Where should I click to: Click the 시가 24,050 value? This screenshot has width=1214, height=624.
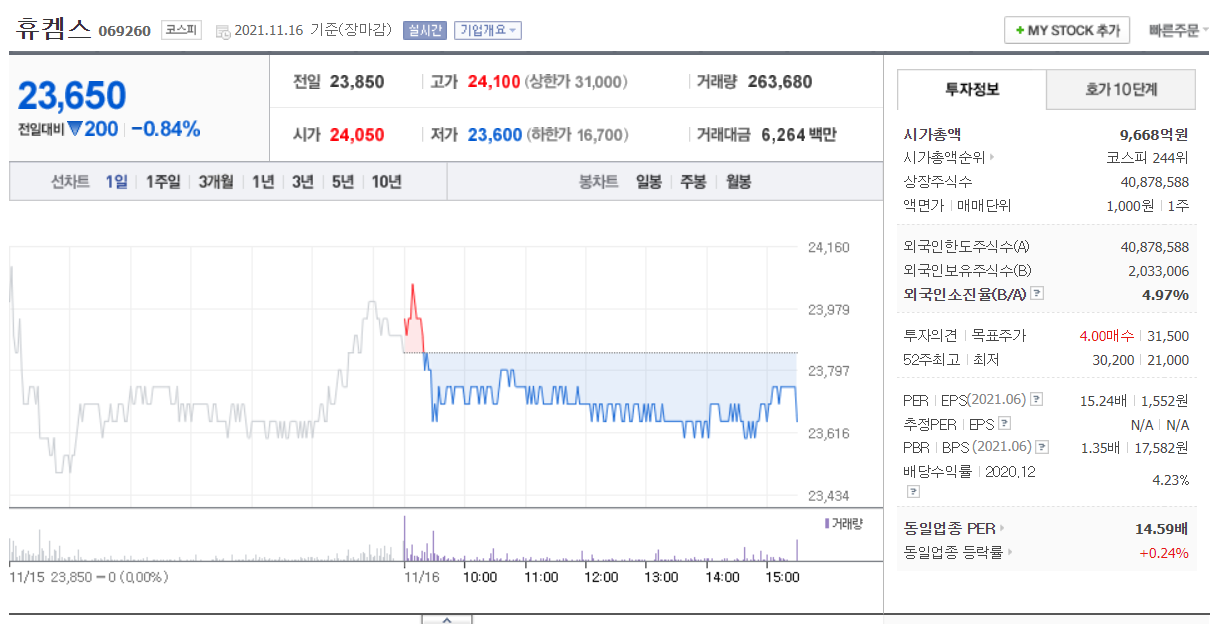point(356,135)
